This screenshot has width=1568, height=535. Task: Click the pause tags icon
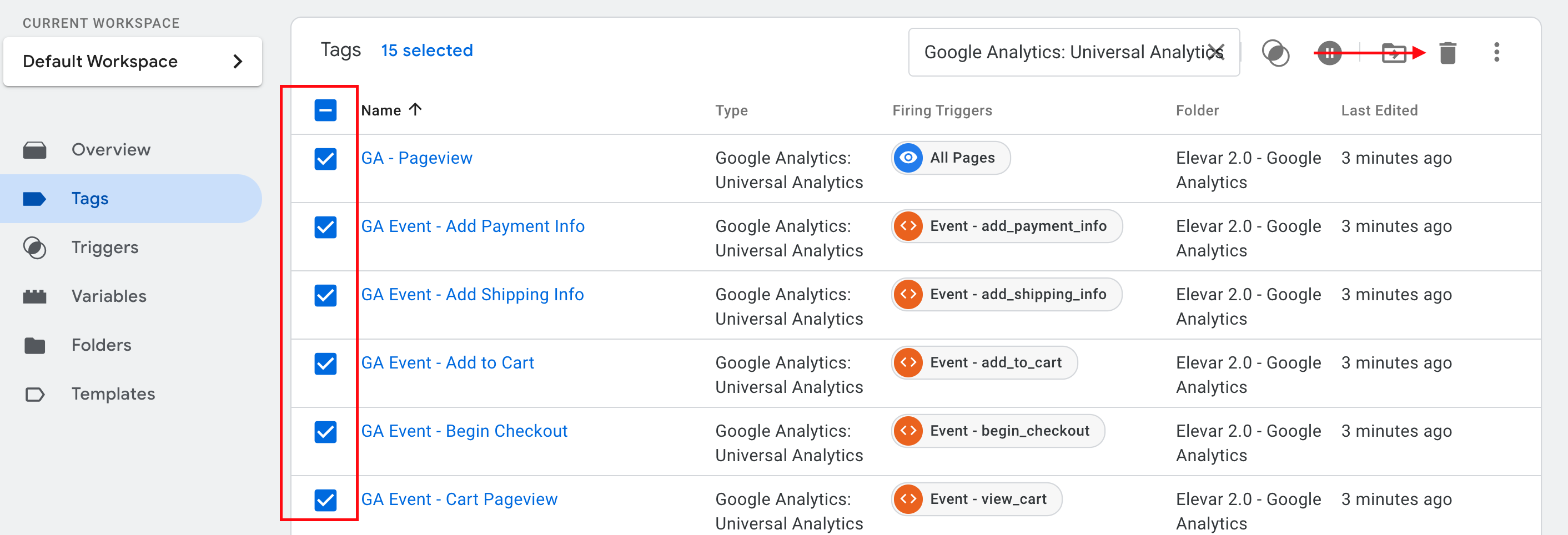[1329, 53]
